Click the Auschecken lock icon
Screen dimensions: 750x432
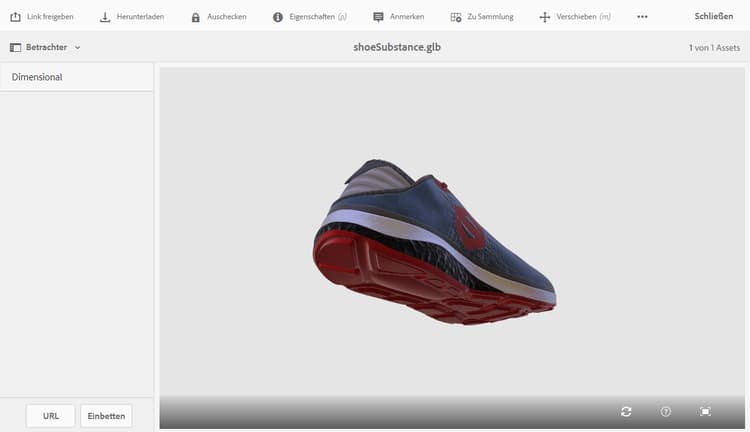pos(196,17)
